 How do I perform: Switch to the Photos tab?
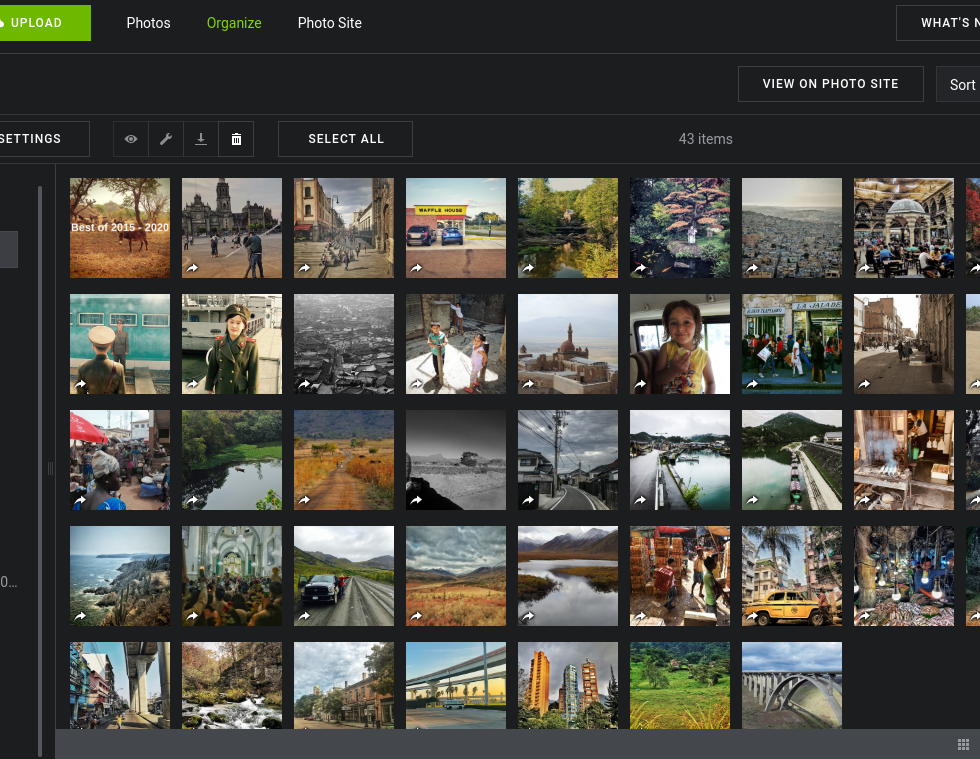tap(148, 23)
